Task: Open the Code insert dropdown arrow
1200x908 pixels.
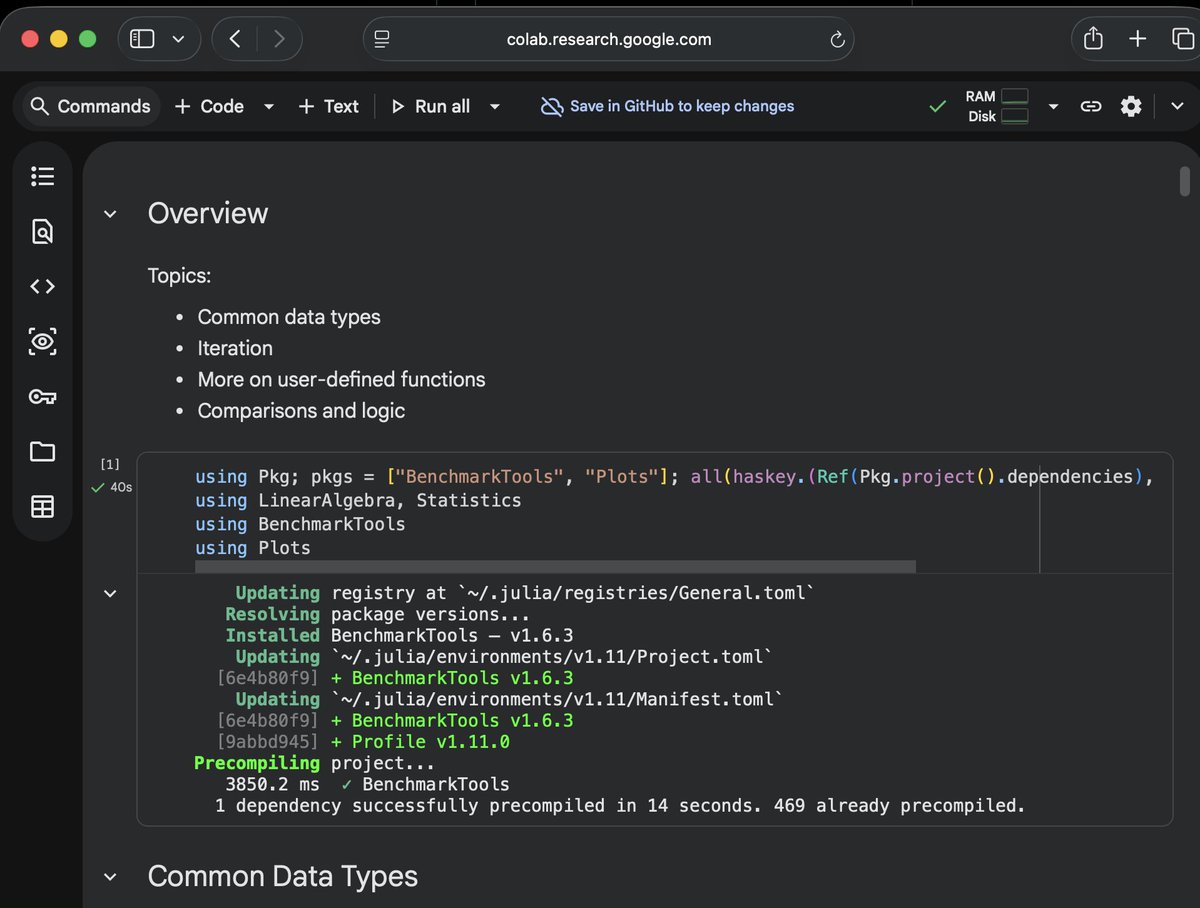Action: (x=268, y=107)
